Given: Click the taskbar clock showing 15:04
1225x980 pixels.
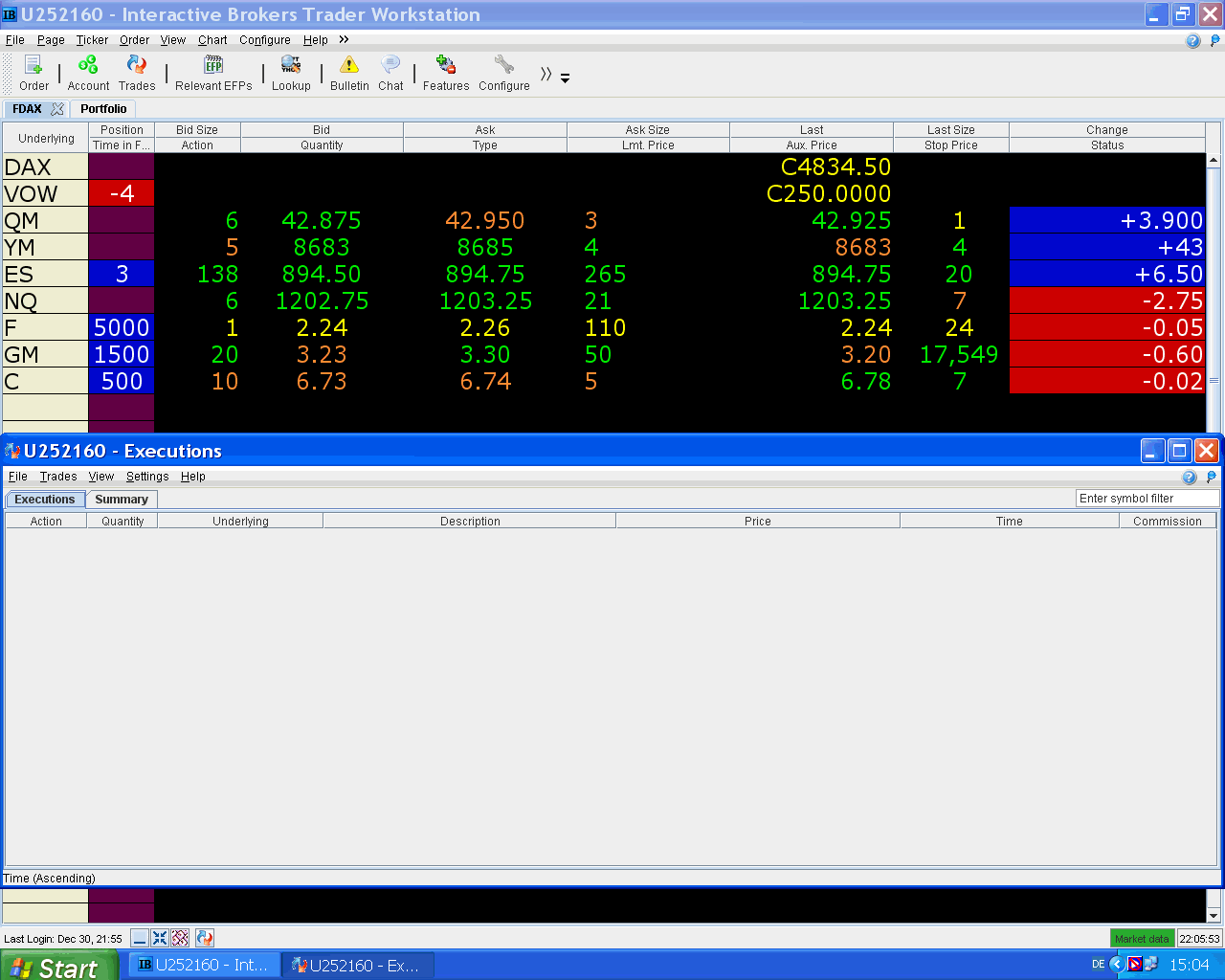Looking at the screenshot, I should point(1190,965).
